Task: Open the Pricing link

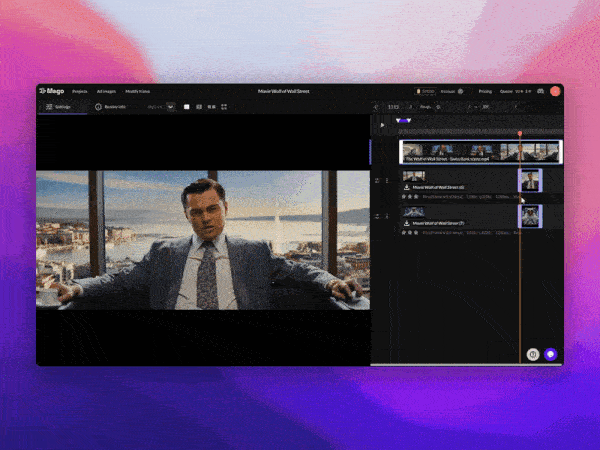Action: click(x=485, y=91)
